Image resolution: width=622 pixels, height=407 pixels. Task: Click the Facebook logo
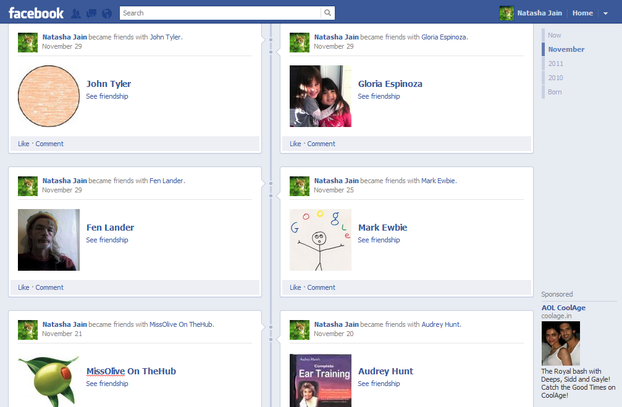click(36, 13)
